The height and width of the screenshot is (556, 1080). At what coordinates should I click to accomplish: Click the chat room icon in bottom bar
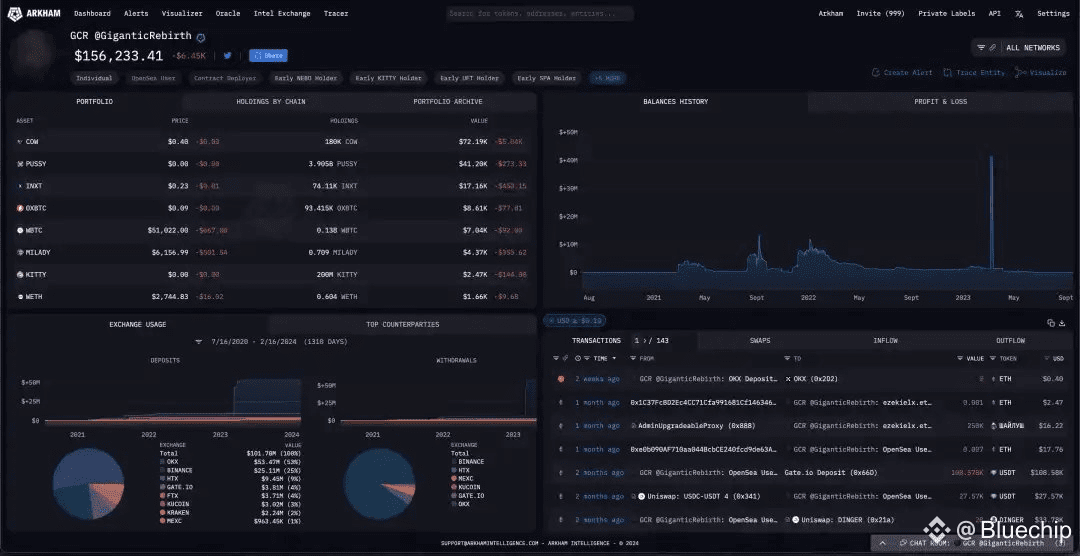(902, 543)
